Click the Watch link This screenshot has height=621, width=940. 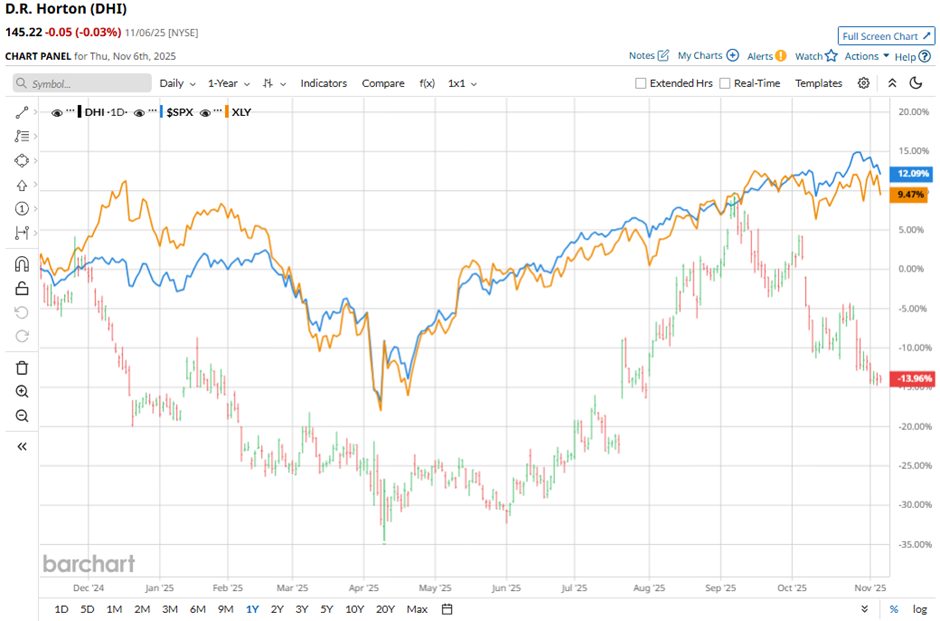click(809, 56)
